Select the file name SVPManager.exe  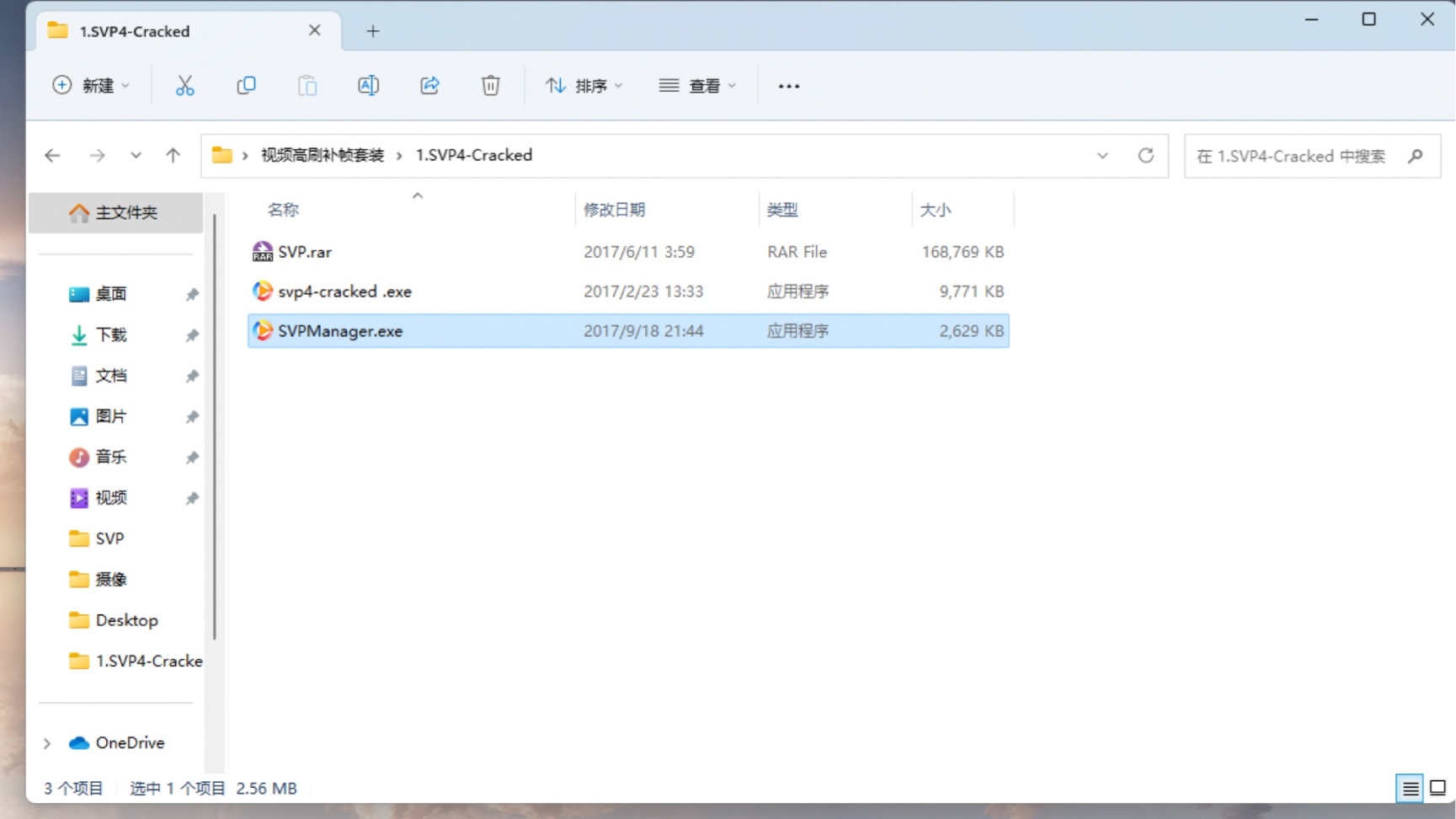[x=340, y=330]
